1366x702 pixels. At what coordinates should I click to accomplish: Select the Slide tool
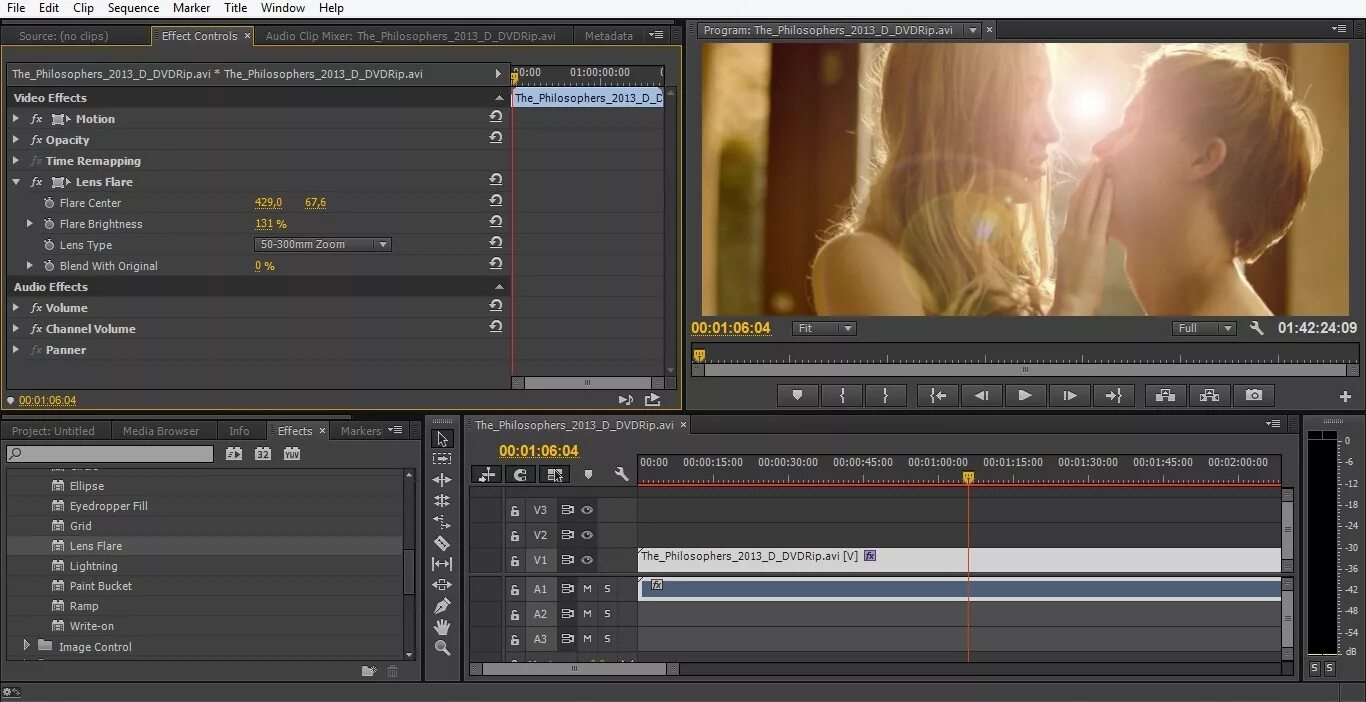pos(442,585)
